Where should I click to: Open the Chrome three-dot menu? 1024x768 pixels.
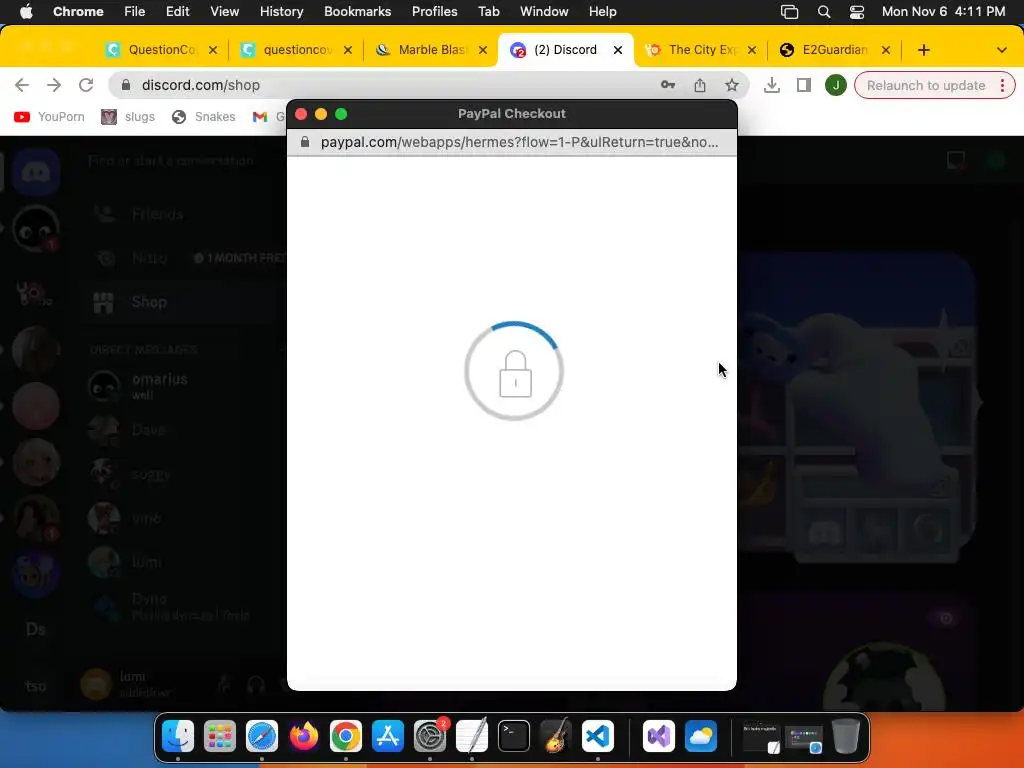1002,86
